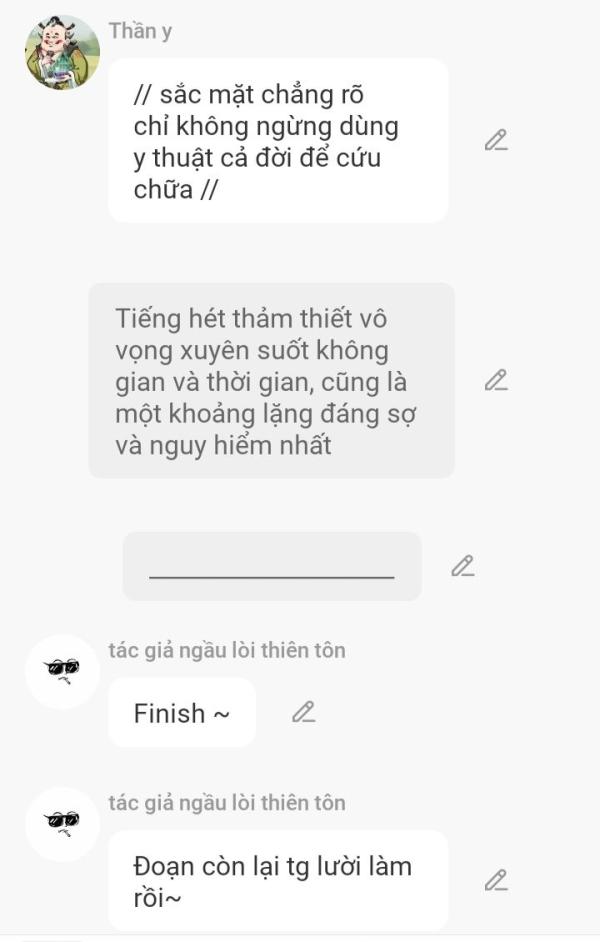
Task: Tap the 'sắc mặt chẳng rõ' chat bubble
Action: coord(278,141)
